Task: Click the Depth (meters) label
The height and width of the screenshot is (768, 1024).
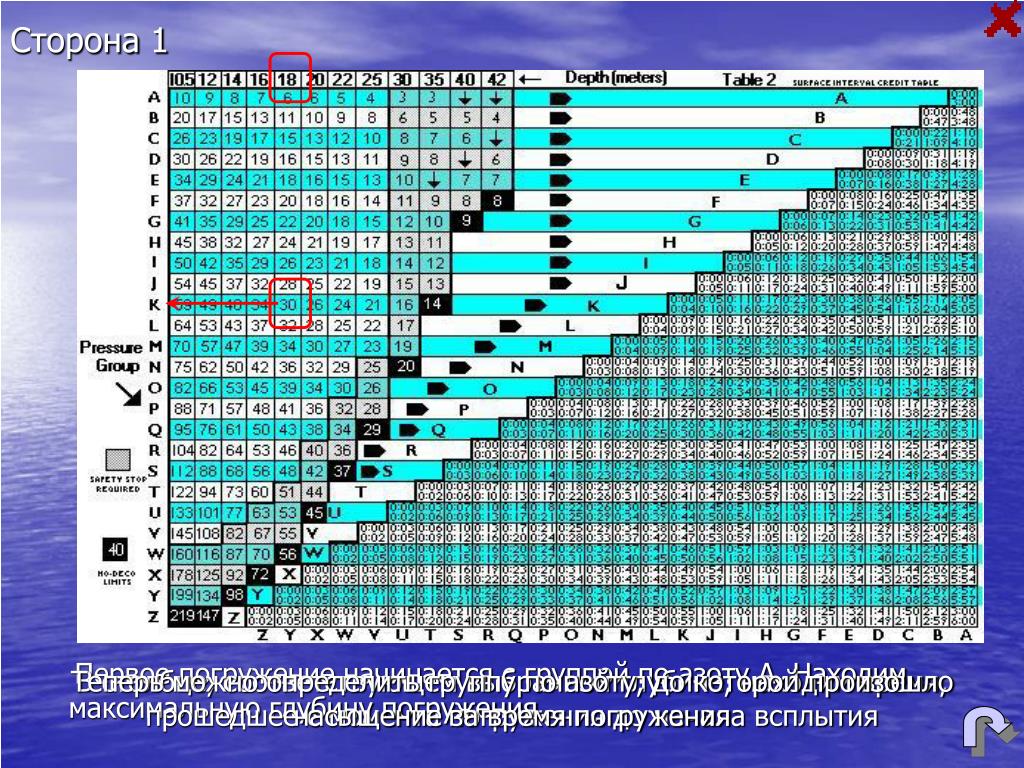Action: click(616, 78)
